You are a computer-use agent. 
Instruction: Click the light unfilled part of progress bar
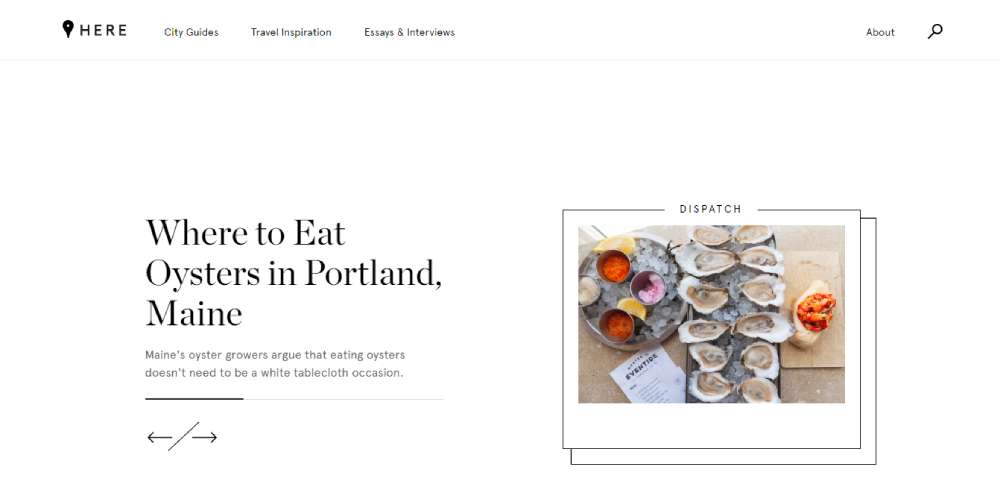tap(343, 399)
